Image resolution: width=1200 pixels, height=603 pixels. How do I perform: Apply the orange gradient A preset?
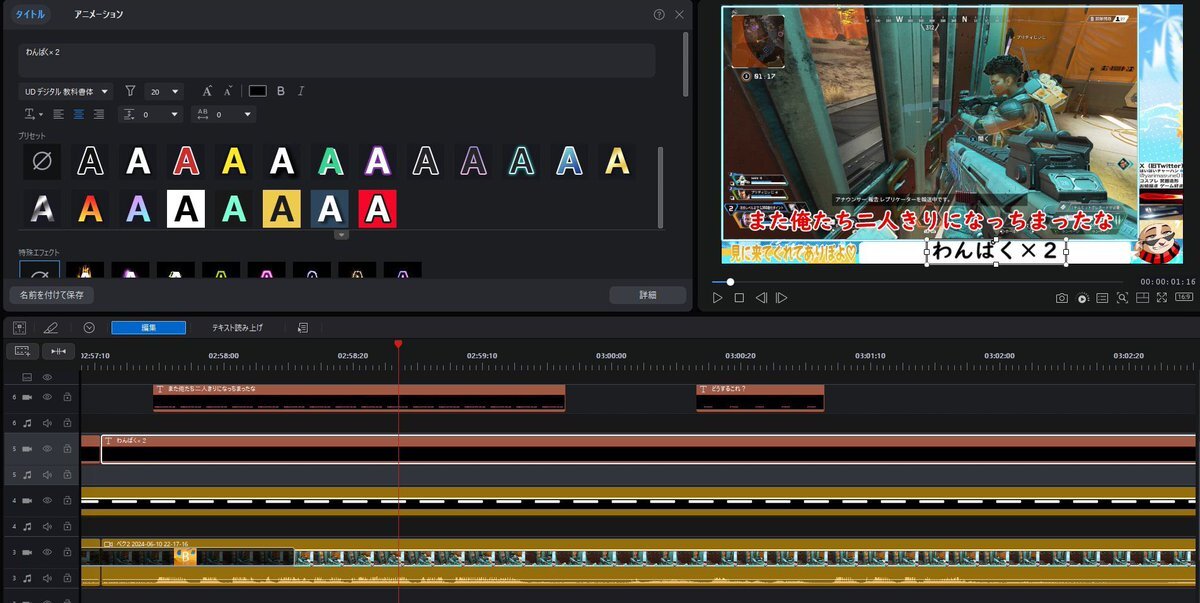coord(90,208)
